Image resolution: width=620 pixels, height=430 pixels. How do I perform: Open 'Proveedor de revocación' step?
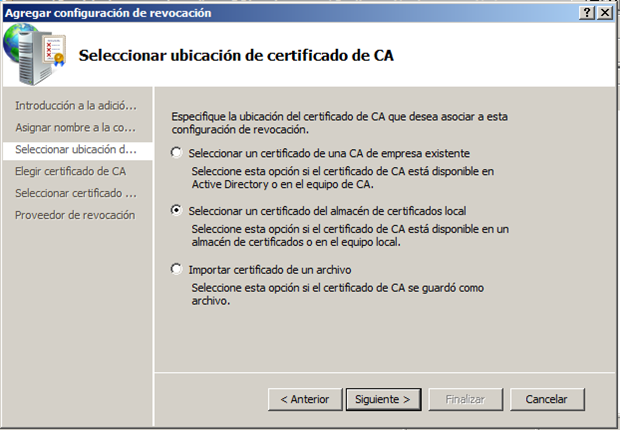(75, 215)
